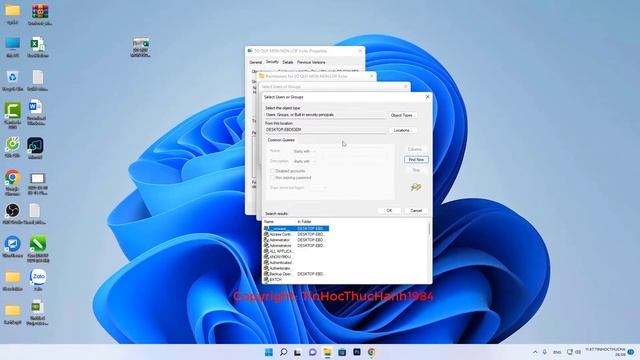
Task: Select the ALL APPLICATION PACKAGES result row
Action: [296, 251]
